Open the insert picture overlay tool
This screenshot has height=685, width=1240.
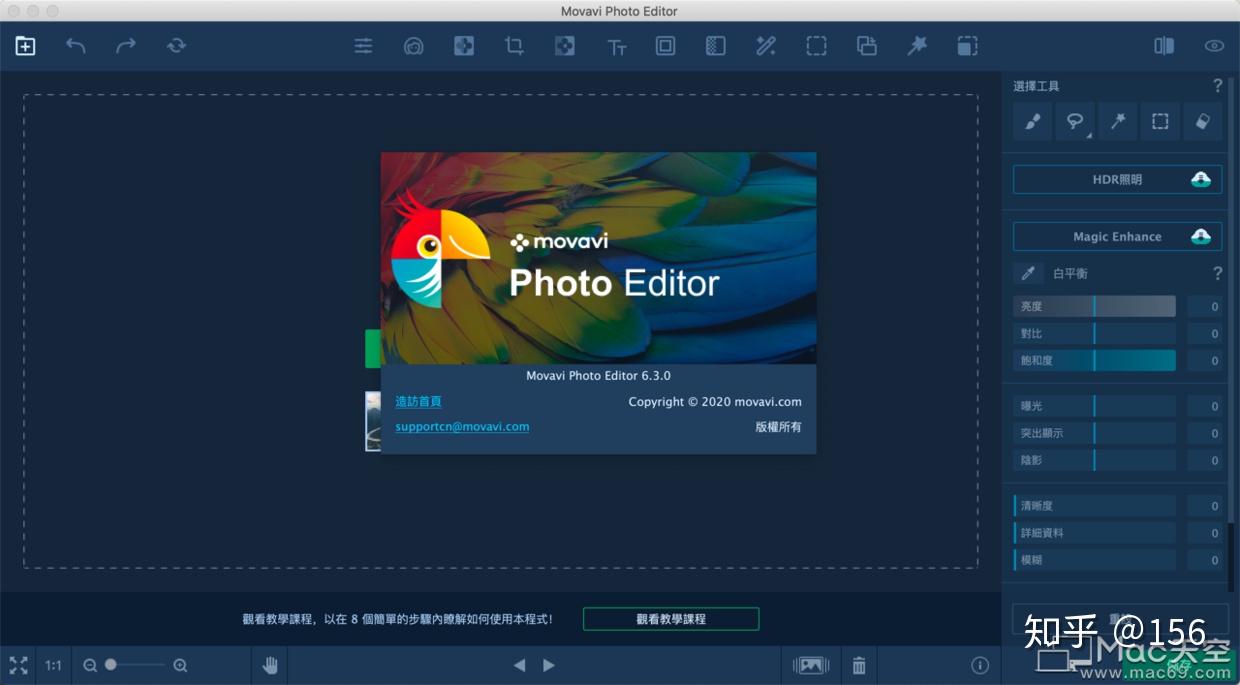pos(867,46)
